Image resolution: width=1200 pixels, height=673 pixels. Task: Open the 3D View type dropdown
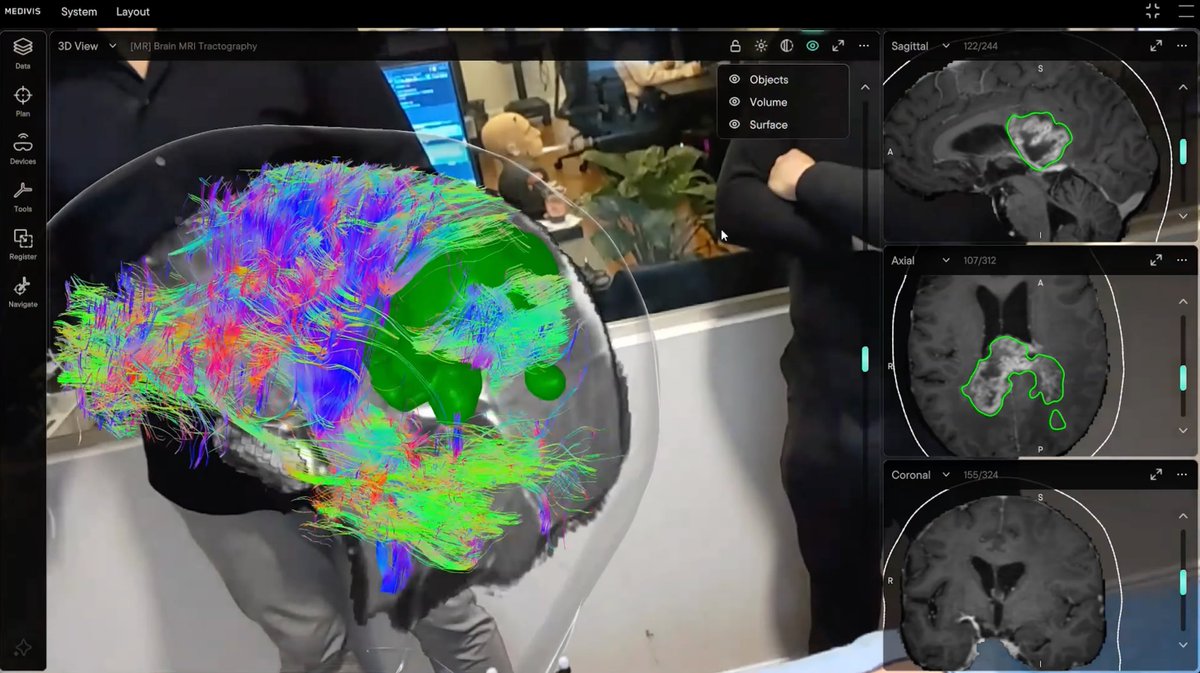click(87, 46)
